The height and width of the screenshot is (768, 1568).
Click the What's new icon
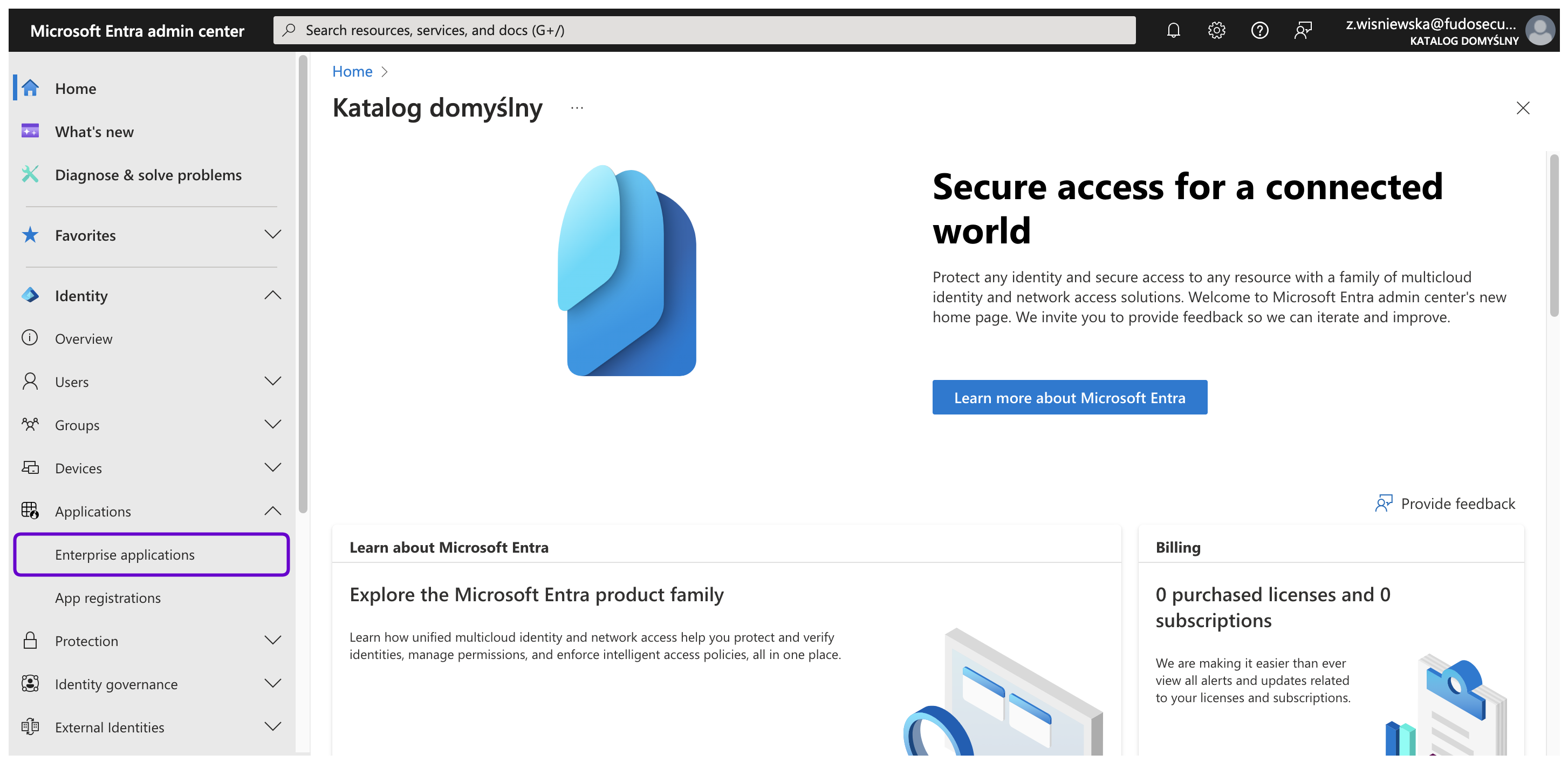[x=30, y=132]
